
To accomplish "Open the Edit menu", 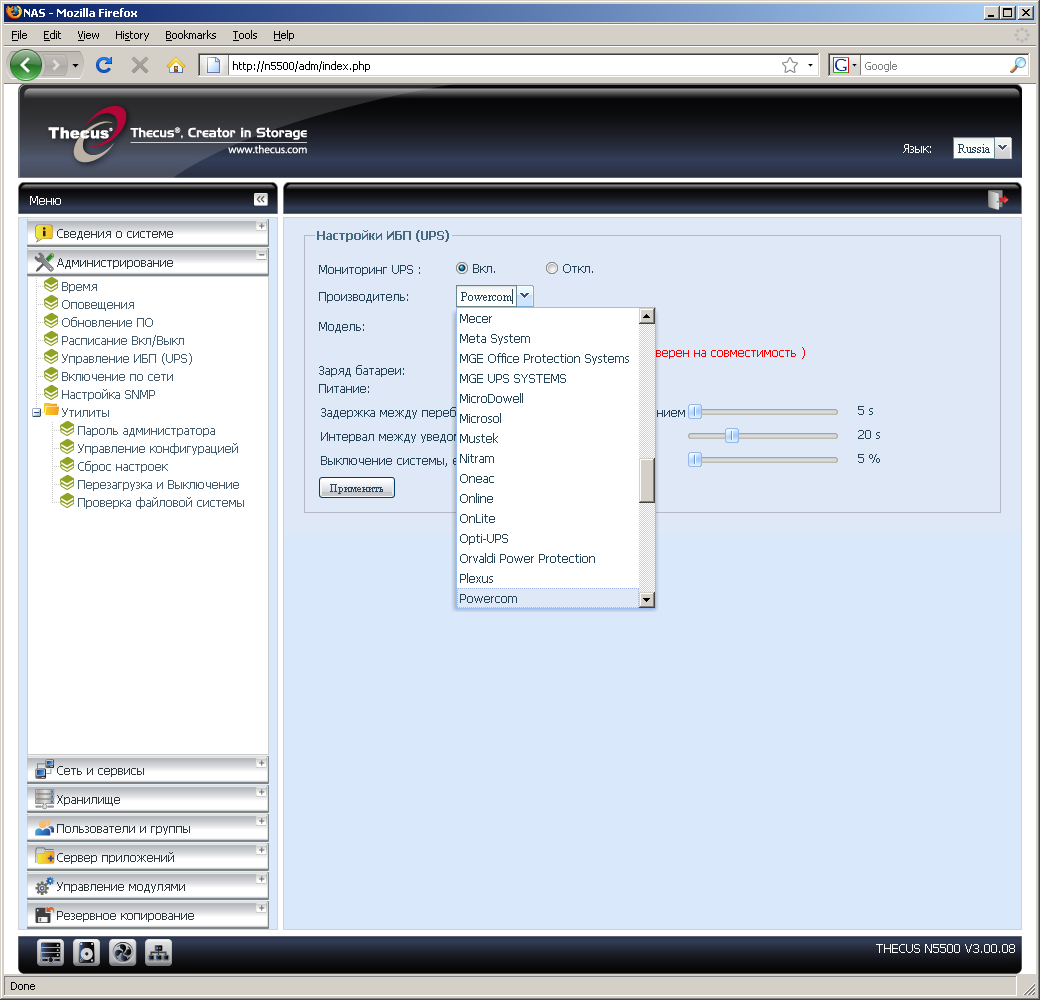I will pos(52,35).
